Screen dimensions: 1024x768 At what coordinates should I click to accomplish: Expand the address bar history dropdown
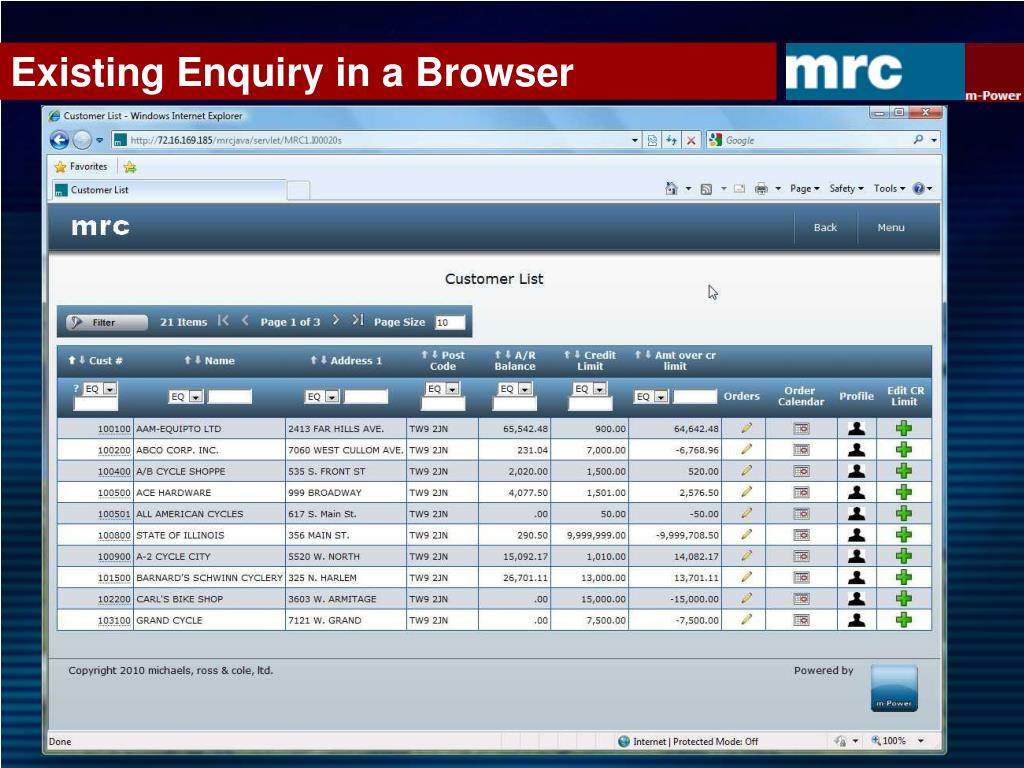tap(635, 140)
